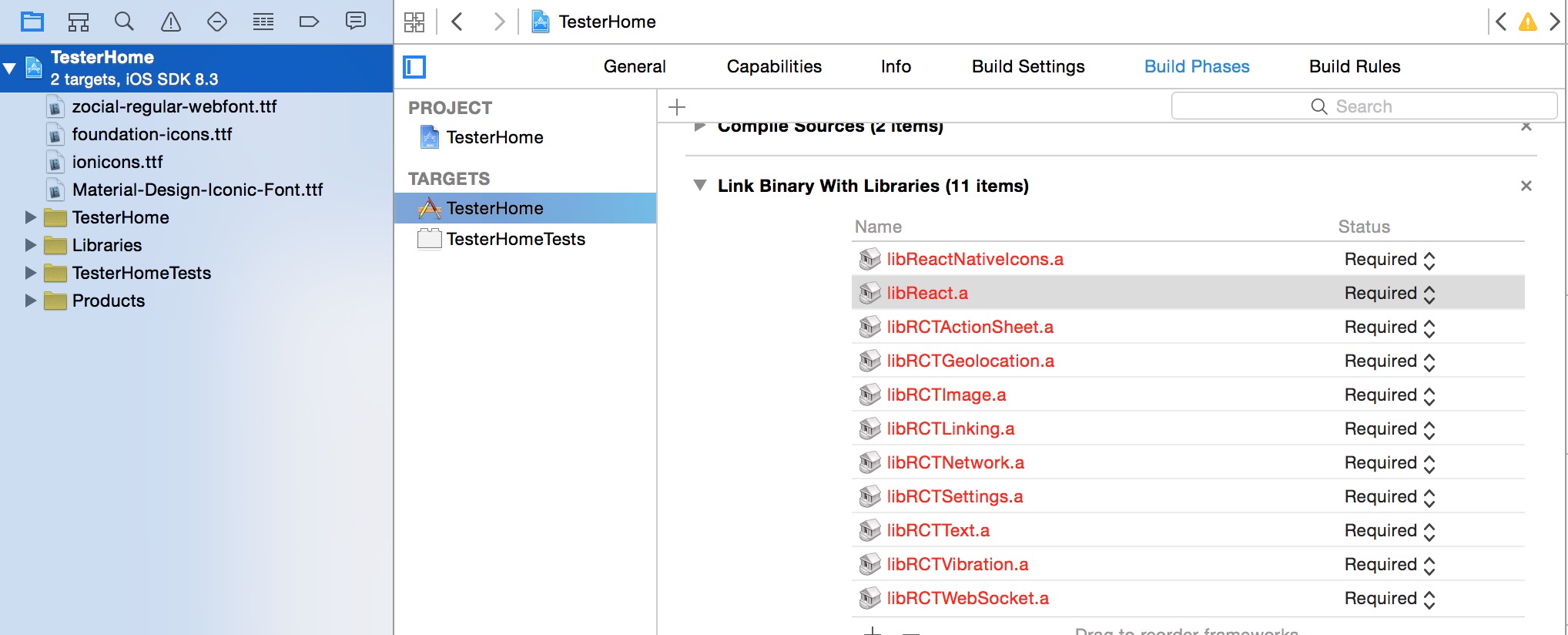Change Required status of libRCTGeolocation.a

pyautogui.click(x=1390, y=361)
